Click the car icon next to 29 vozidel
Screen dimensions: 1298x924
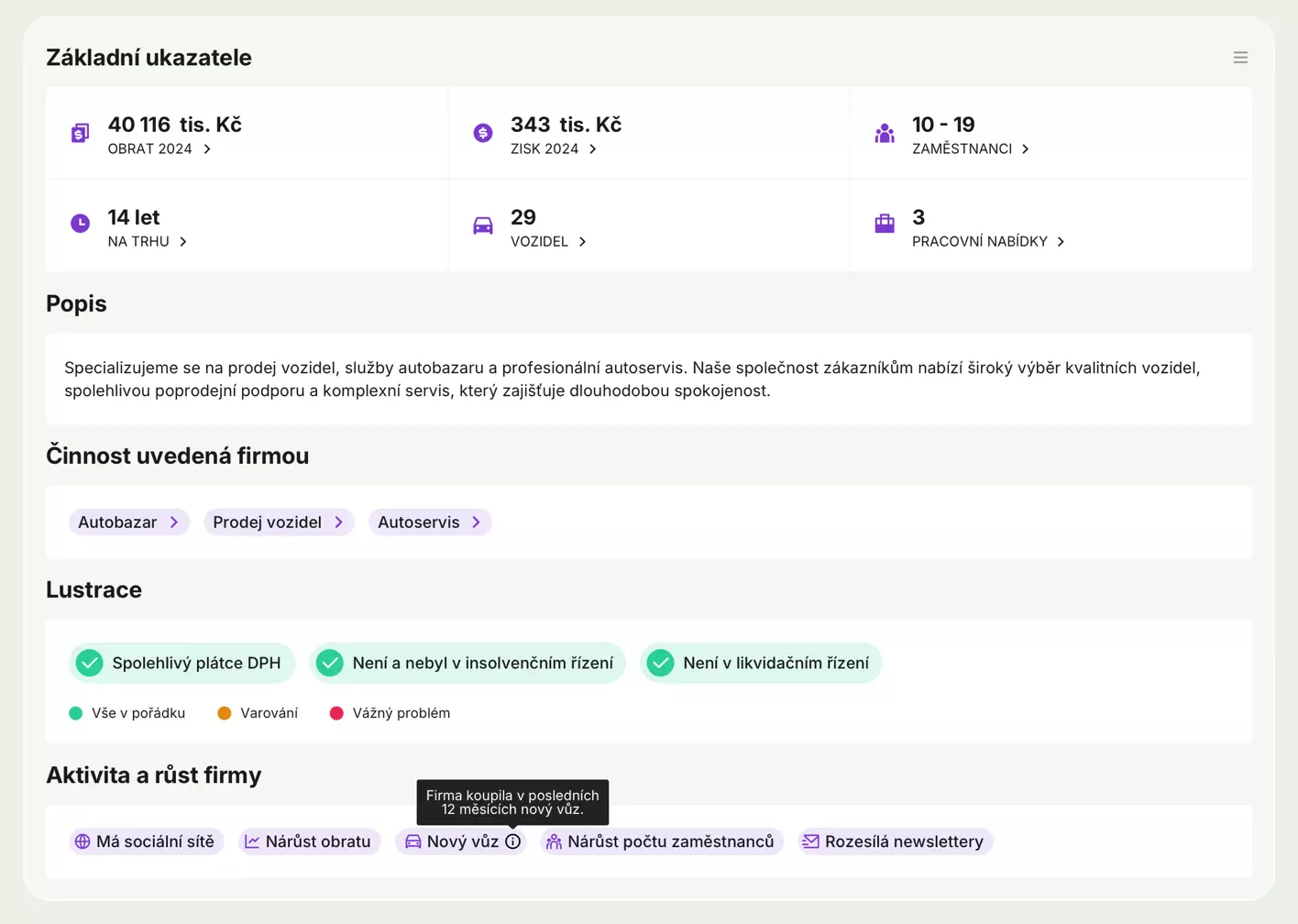click(483, 225)
